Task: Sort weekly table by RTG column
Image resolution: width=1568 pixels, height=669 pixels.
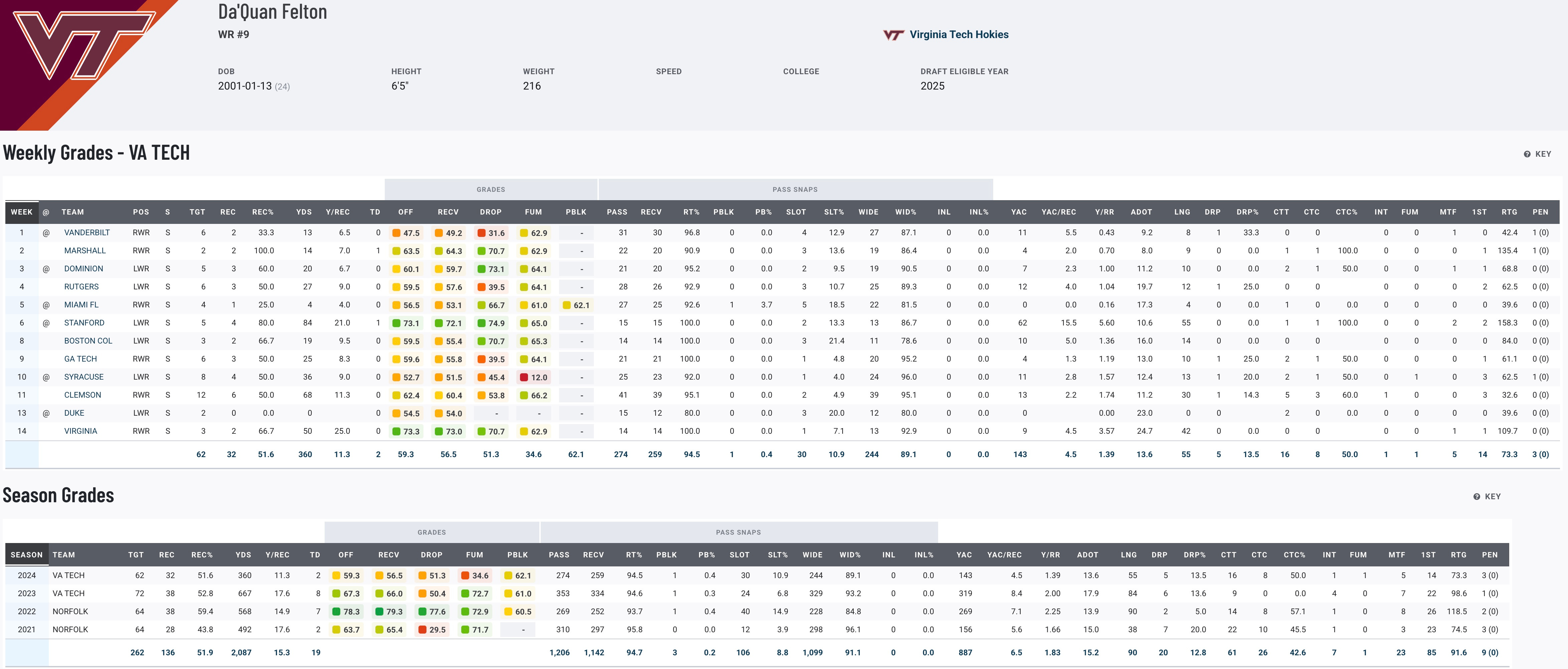Action: click(x=1509, y=212)
